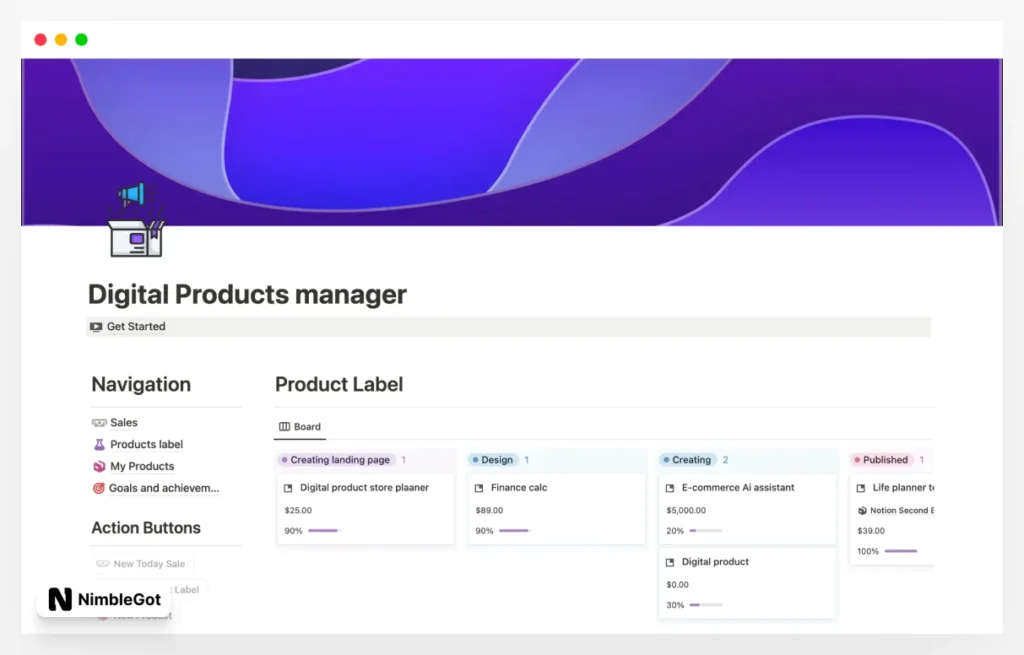Click the $89.00 price value
1024x655 pixels.
point(489,511)
